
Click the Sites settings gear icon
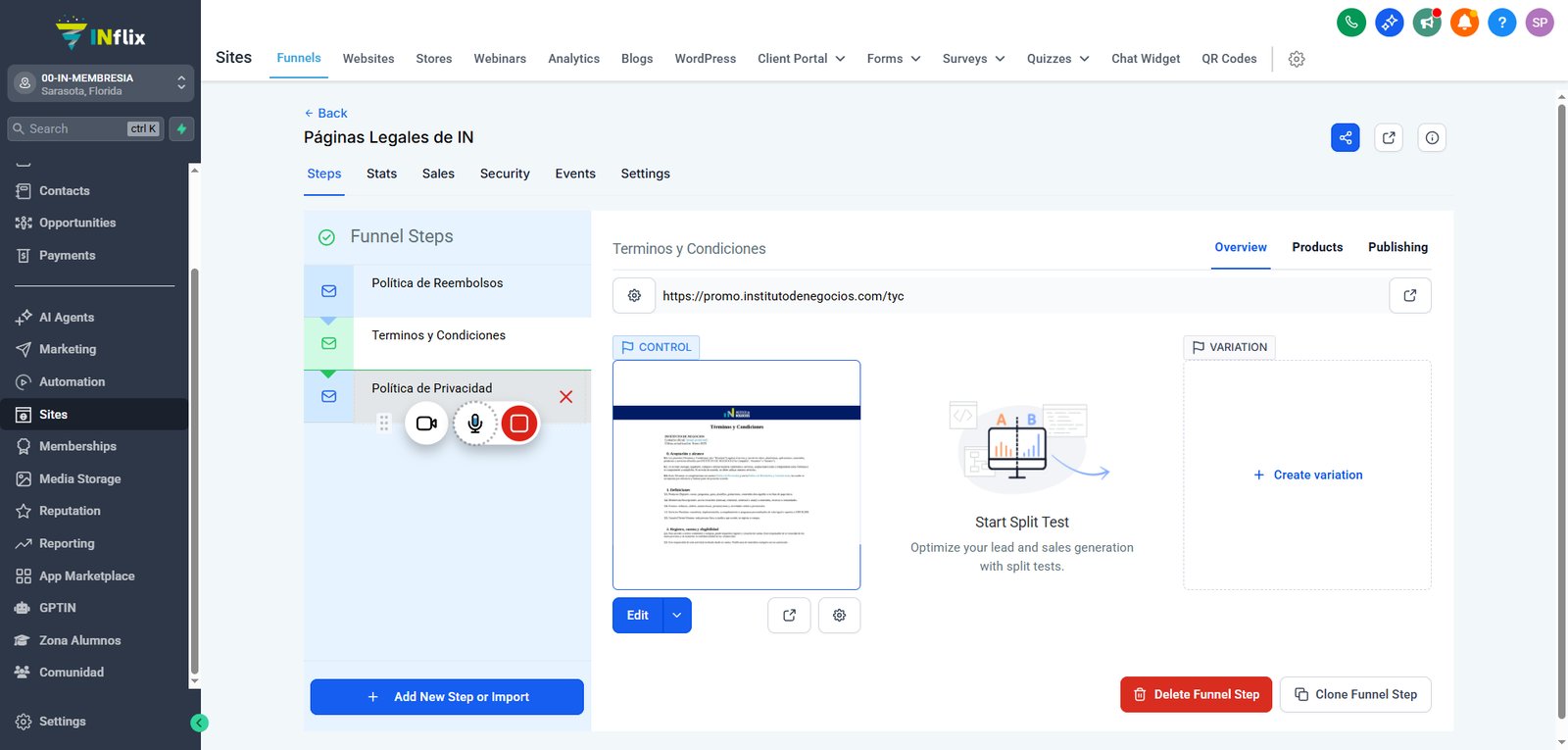(1297, 59)
